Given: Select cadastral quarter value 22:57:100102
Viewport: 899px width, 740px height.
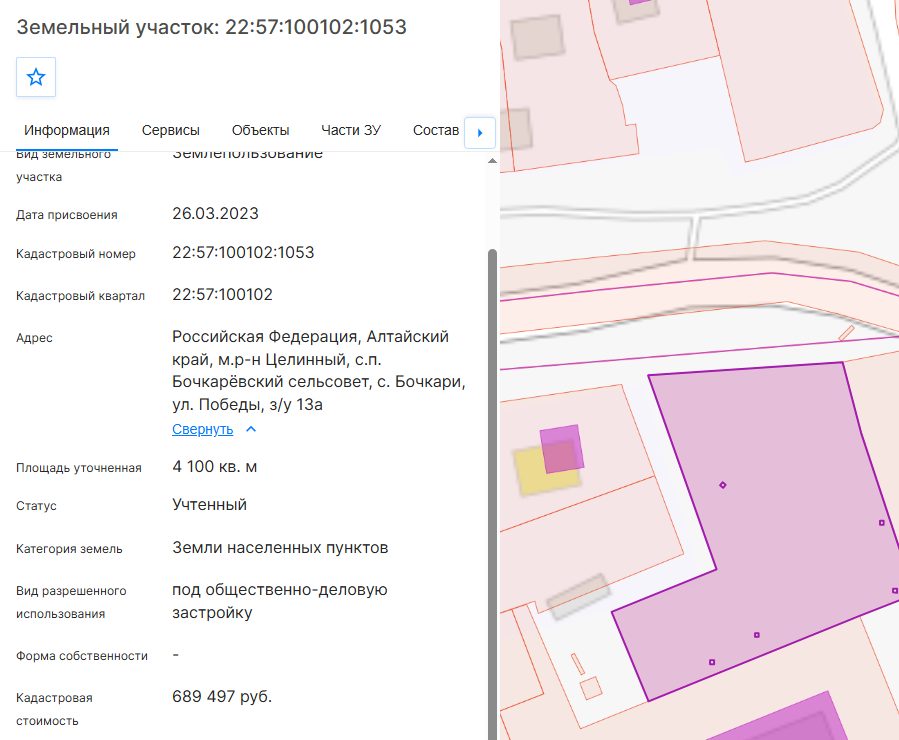Looking at the screenshot, I should (222, 294).
